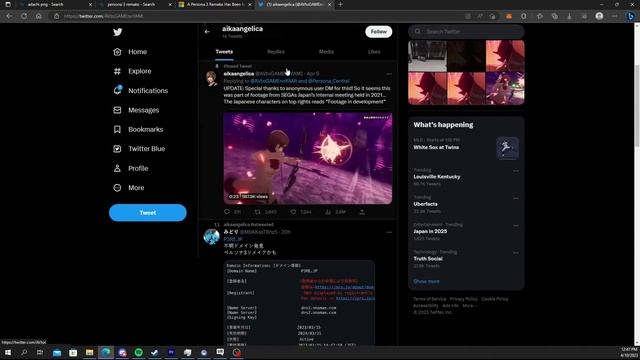Open Spotify from the taskbar
Screen dimensions: 640x360
tap(139, 352)
